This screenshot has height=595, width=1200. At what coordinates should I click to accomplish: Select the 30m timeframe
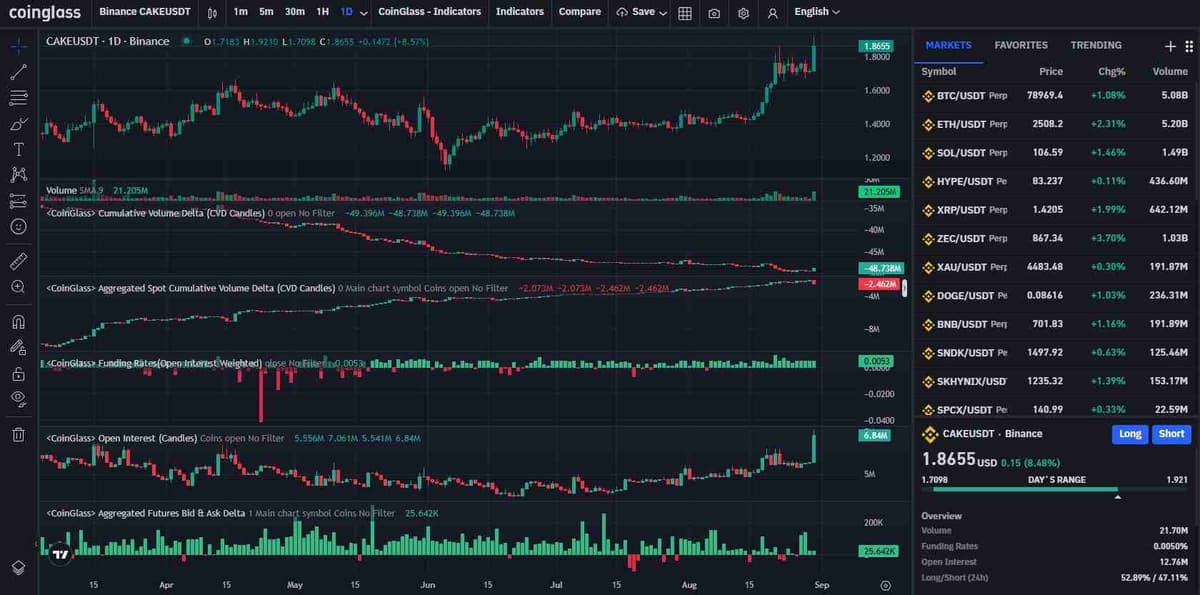point(295,12)
